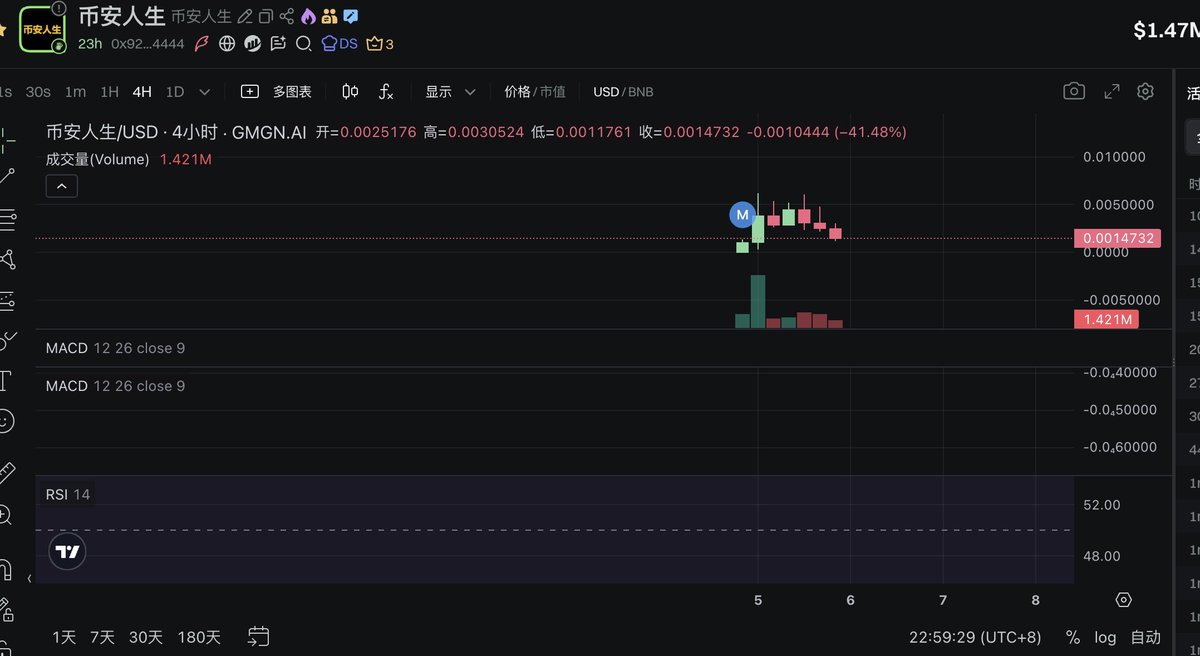Click the star favorite icon
This screenshot has height=656, width=1200.
point(3,31)
